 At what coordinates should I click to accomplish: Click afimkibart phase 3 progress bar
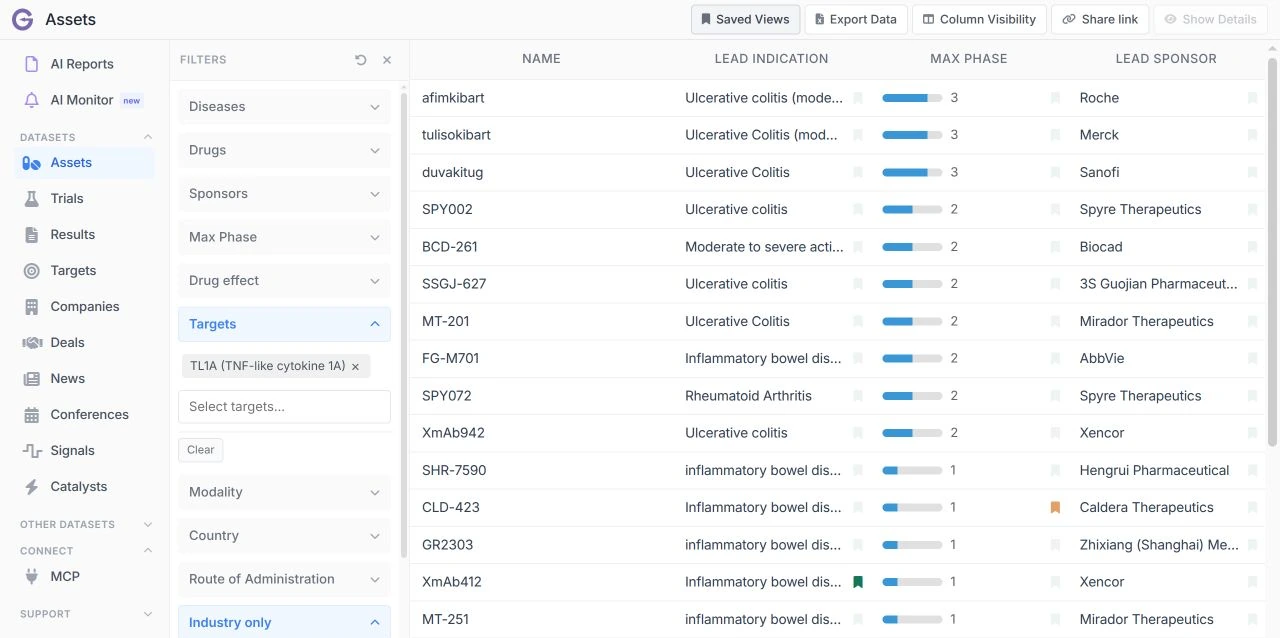(912, 98)
